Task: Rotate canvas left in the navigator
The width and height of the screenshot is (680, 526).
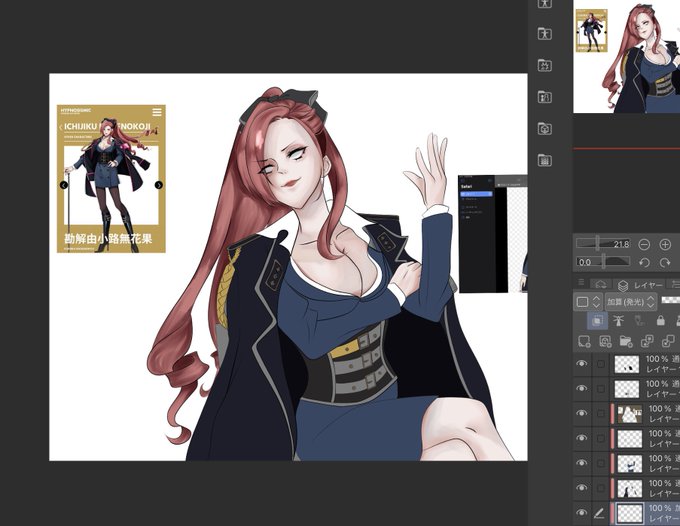Action: click(644, 262)
